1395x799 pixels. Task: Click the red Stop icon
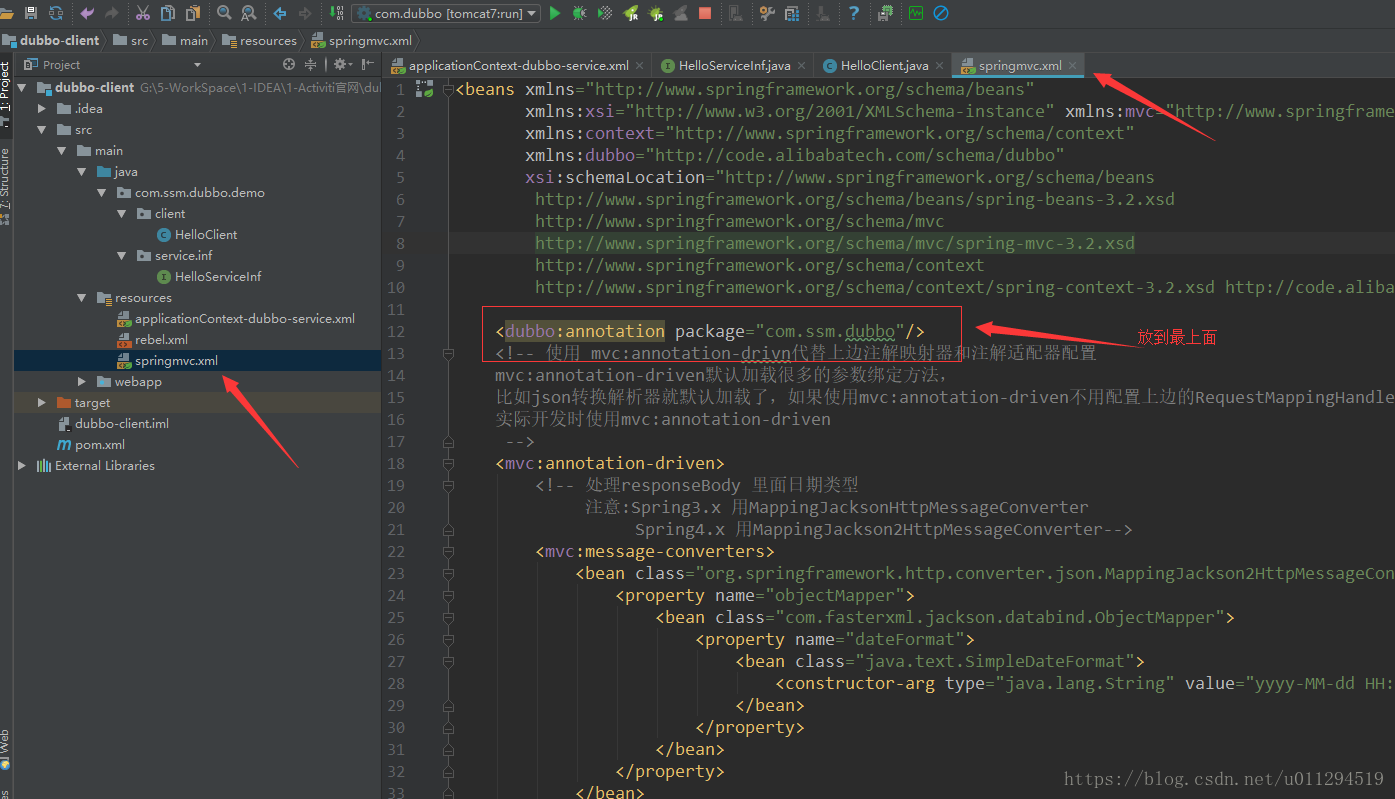coord(705,13)
